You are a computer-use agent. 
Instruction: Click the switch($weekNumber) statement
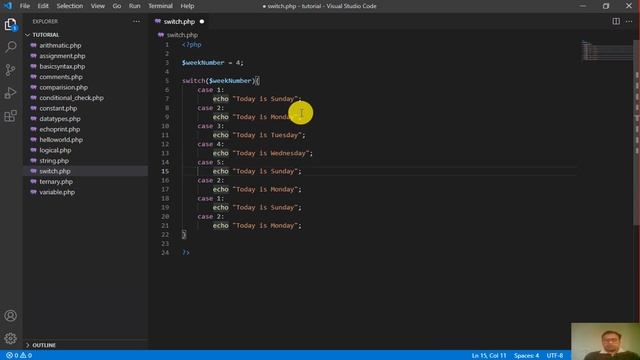click(220, 81)
